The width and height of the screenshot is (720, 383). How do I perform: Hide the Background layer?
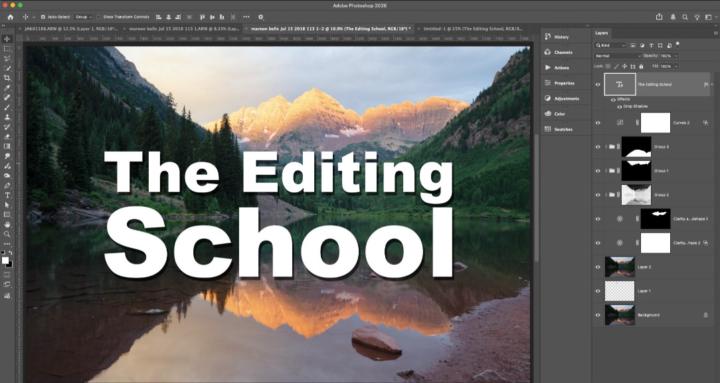pyautogui.click(x=598, y=315)
